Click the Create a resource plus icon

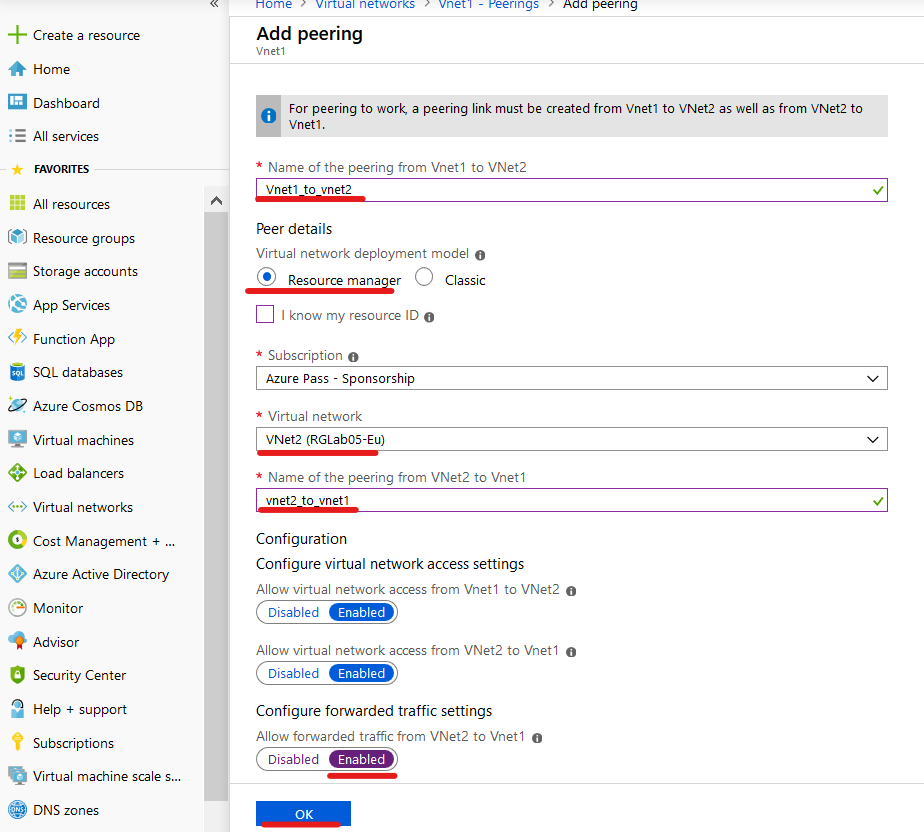click(x=17, y=35)
